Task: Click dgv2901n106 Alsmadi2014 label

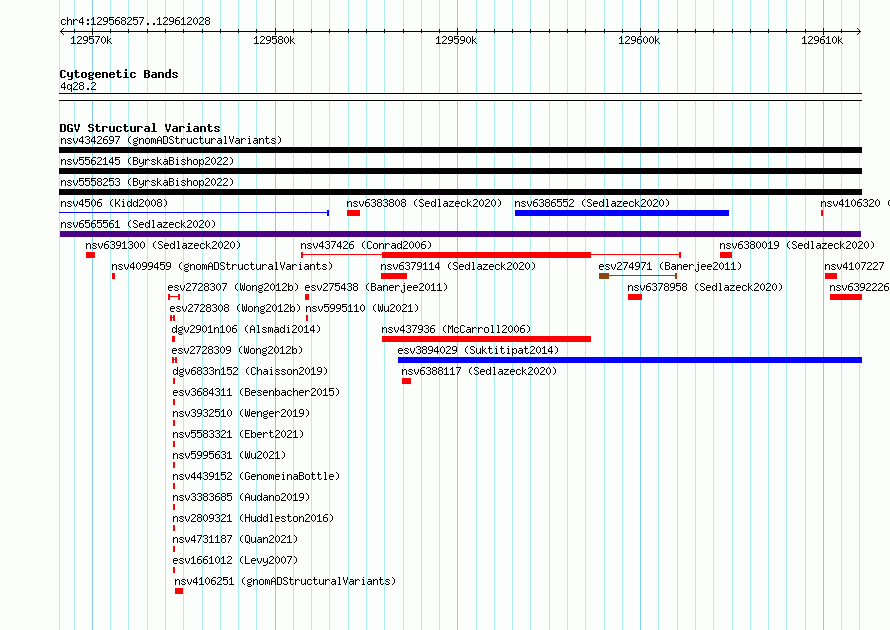Action: tap(246, 329)
